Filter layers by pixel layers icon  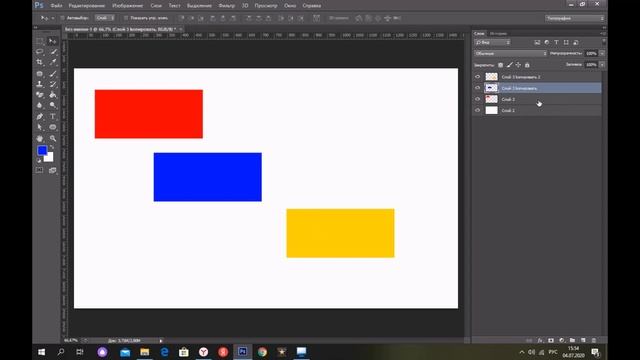[537, 42]
